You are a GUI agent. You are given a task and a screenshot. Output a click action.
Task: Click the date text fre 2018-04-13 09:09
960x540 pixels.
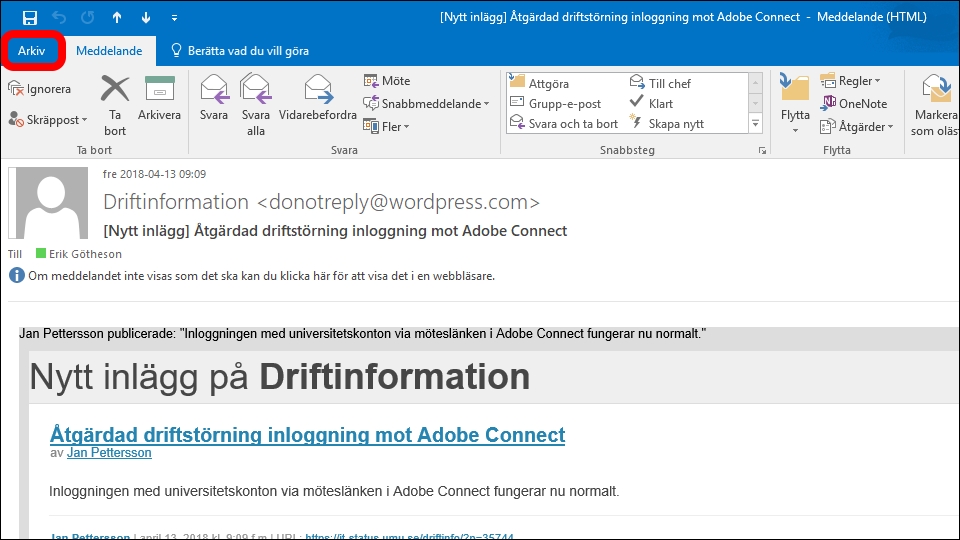pos(154,174)
